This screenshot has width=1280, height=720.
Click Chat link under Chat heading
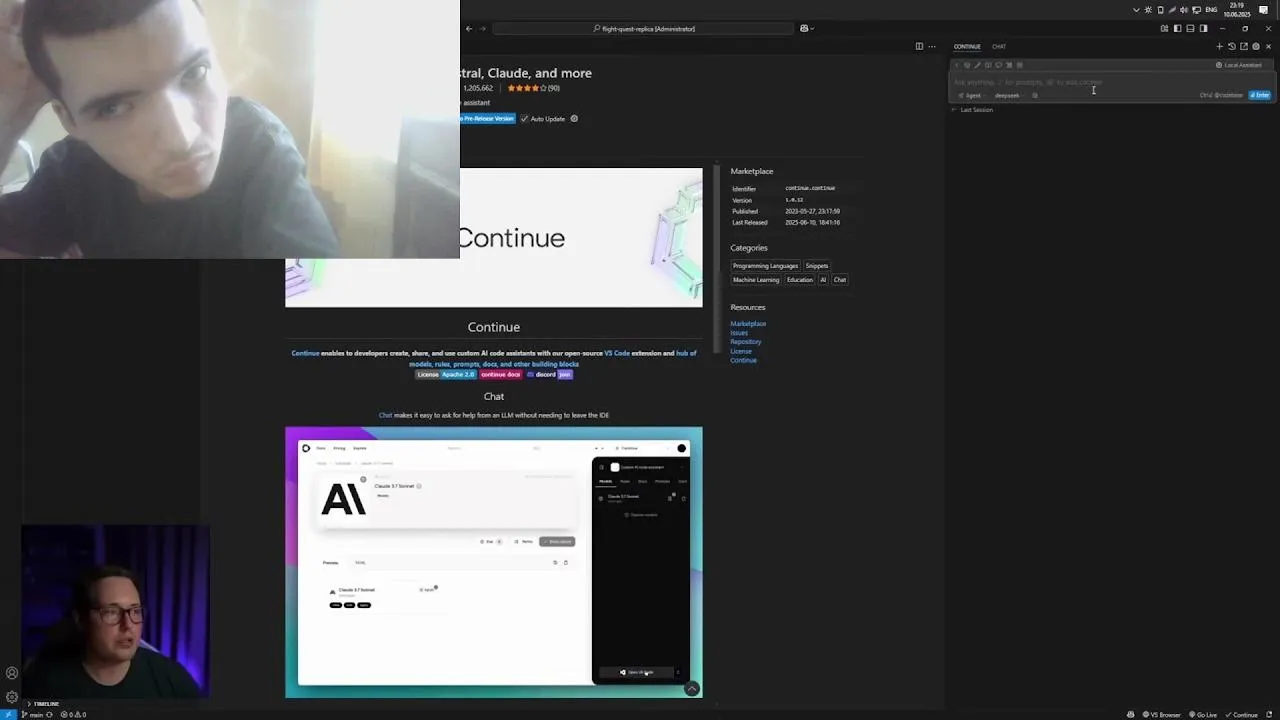[x=385, y=415]
